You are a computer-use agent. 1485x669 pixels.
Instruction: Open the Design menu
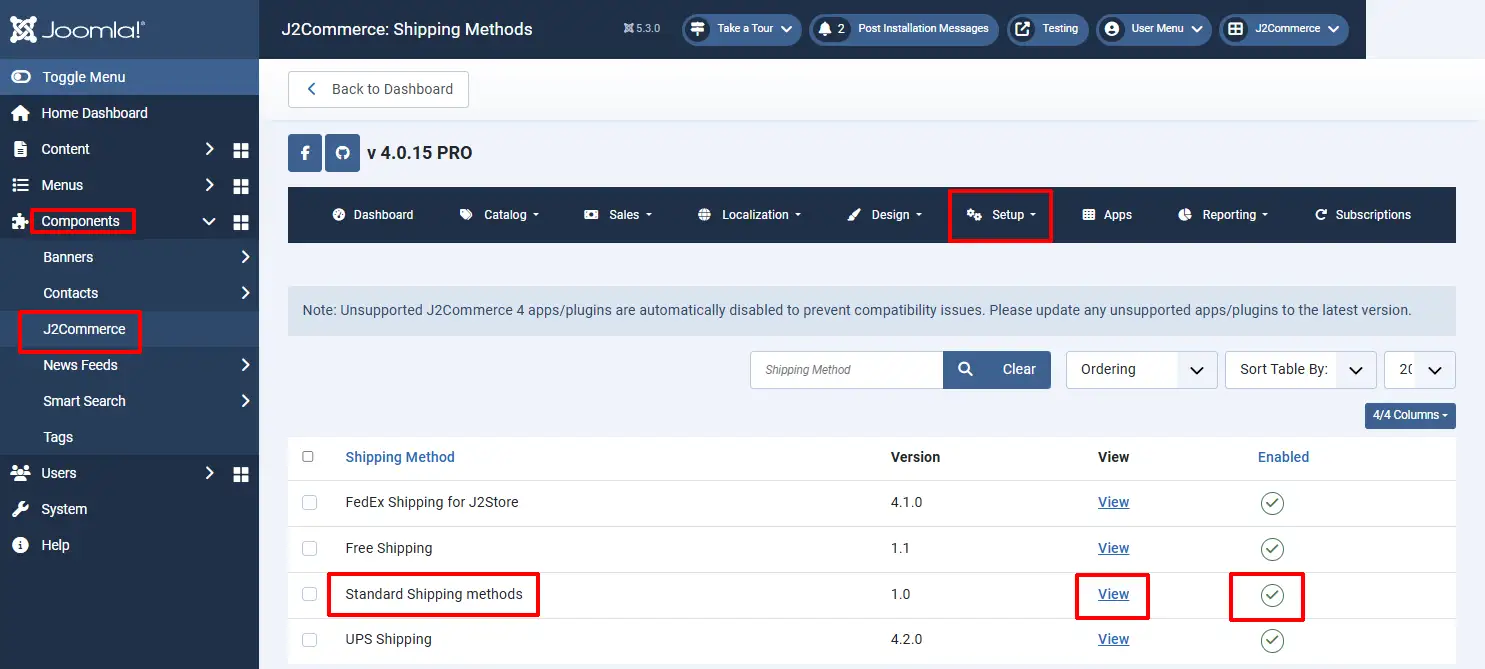click(884, 215)
